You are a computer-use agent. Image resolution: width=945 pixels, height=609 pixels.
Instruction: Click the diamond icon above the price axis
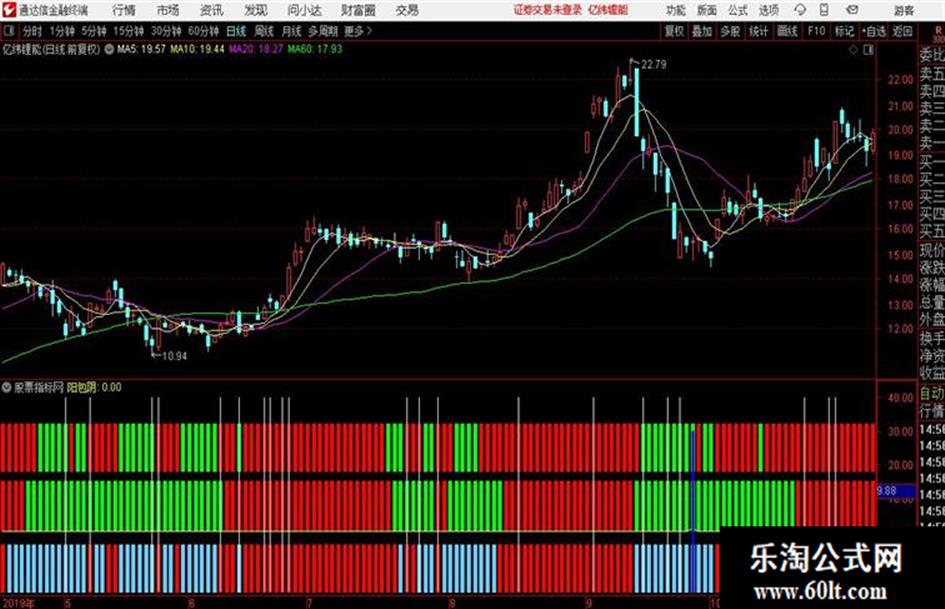point(853,50)
